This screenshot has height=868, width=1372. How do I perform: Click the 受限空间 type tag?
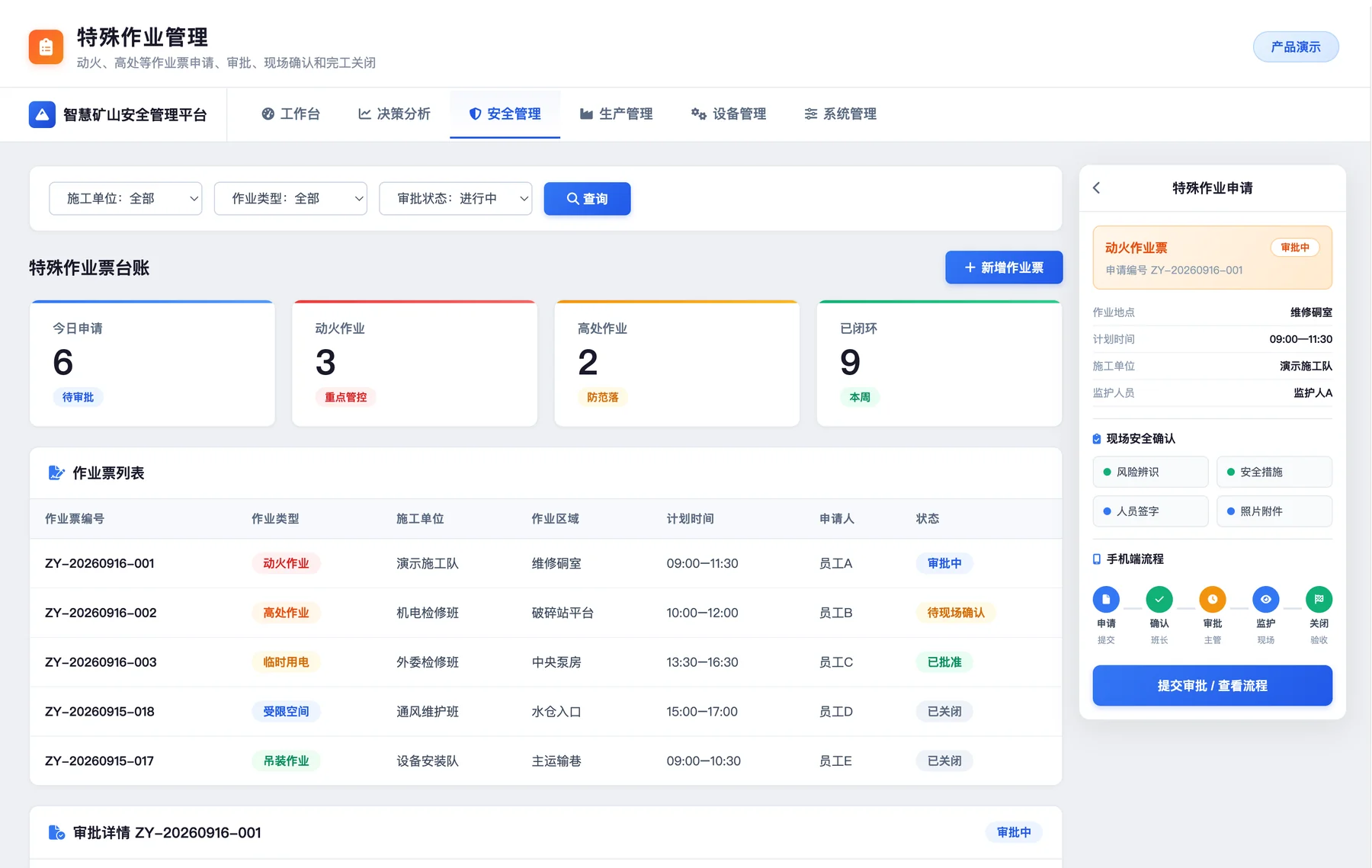pyautogui.click(x=286, y=712)
